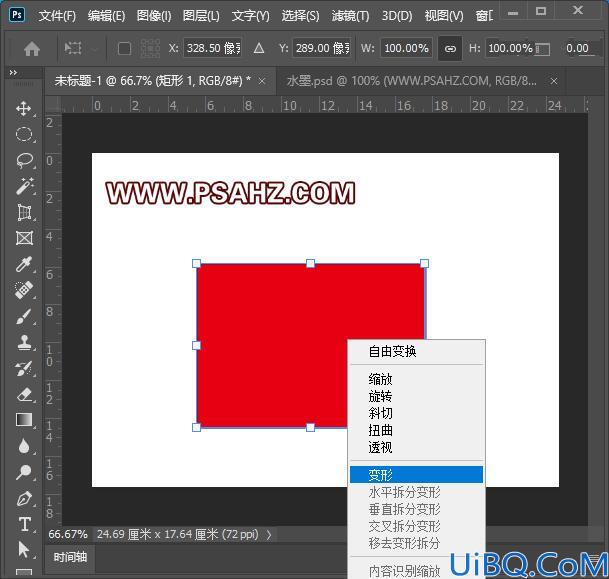Choose 缩放 in context menu
This screenshot has width=609, height=579.
click(x=416, y=379)
